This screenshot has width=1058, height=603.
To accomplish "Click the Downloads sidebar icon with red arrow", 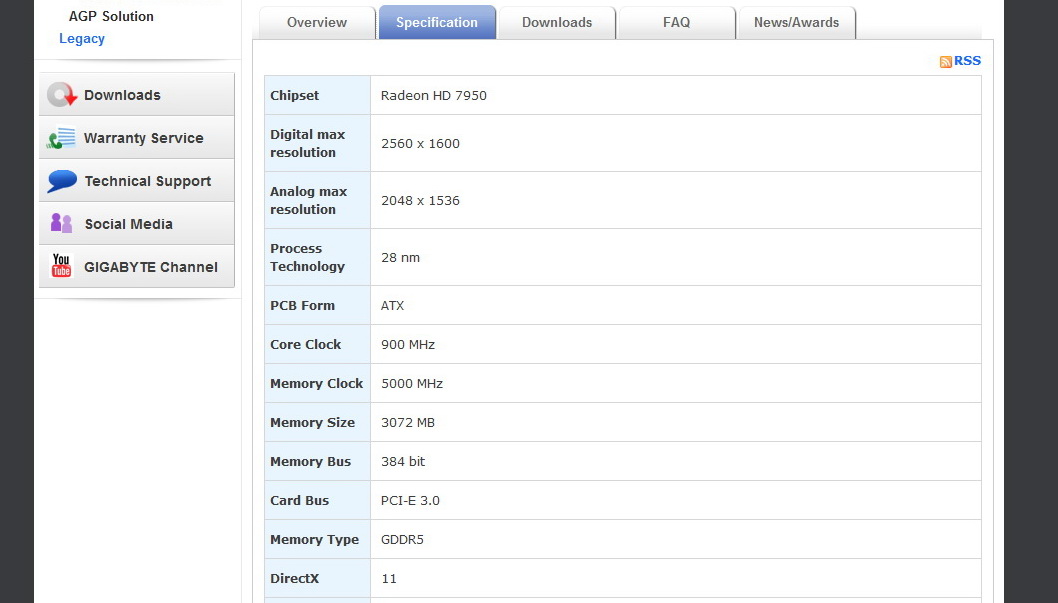I will pos(62,95).
